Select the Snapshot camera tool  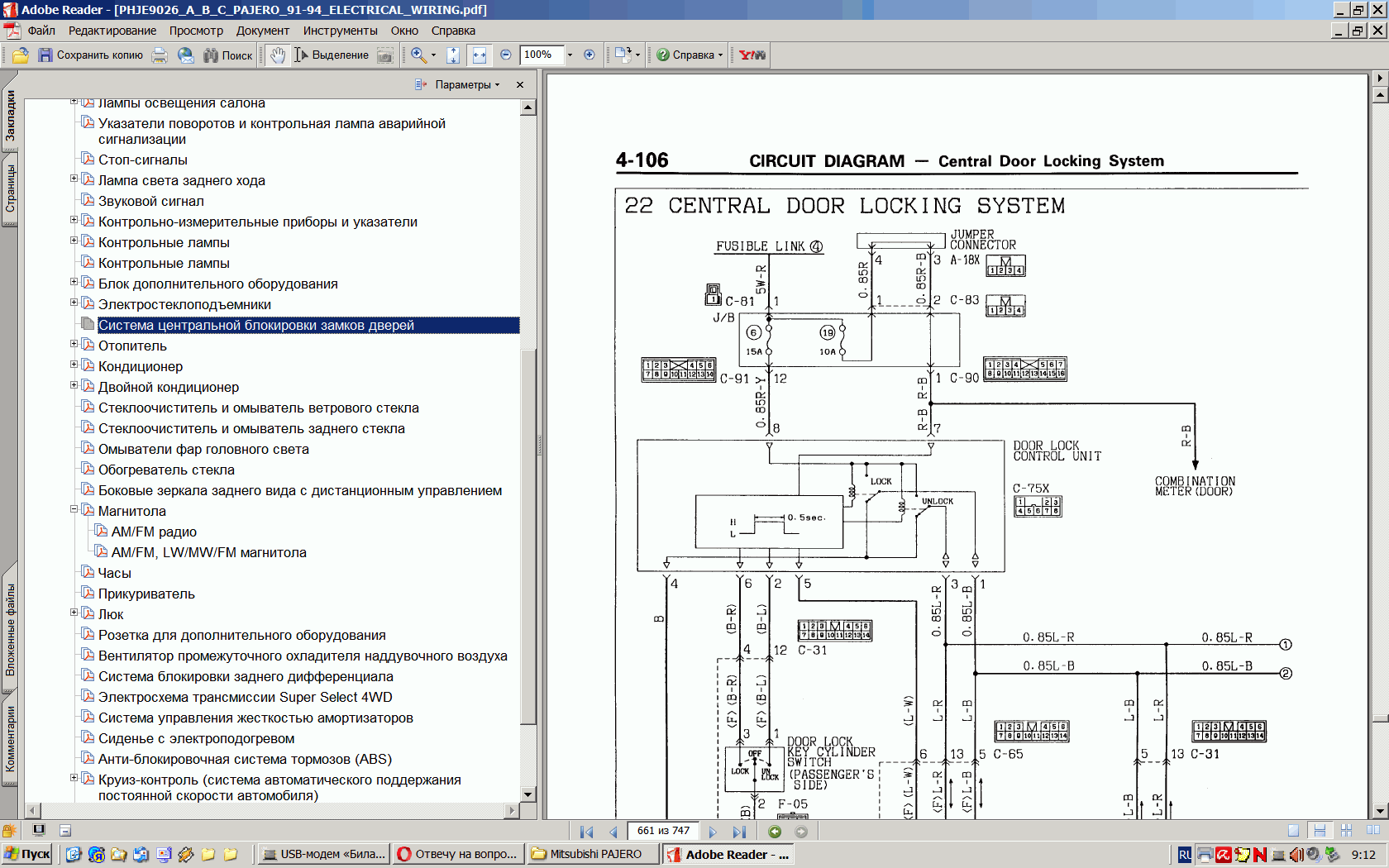[x=385, y=55]
